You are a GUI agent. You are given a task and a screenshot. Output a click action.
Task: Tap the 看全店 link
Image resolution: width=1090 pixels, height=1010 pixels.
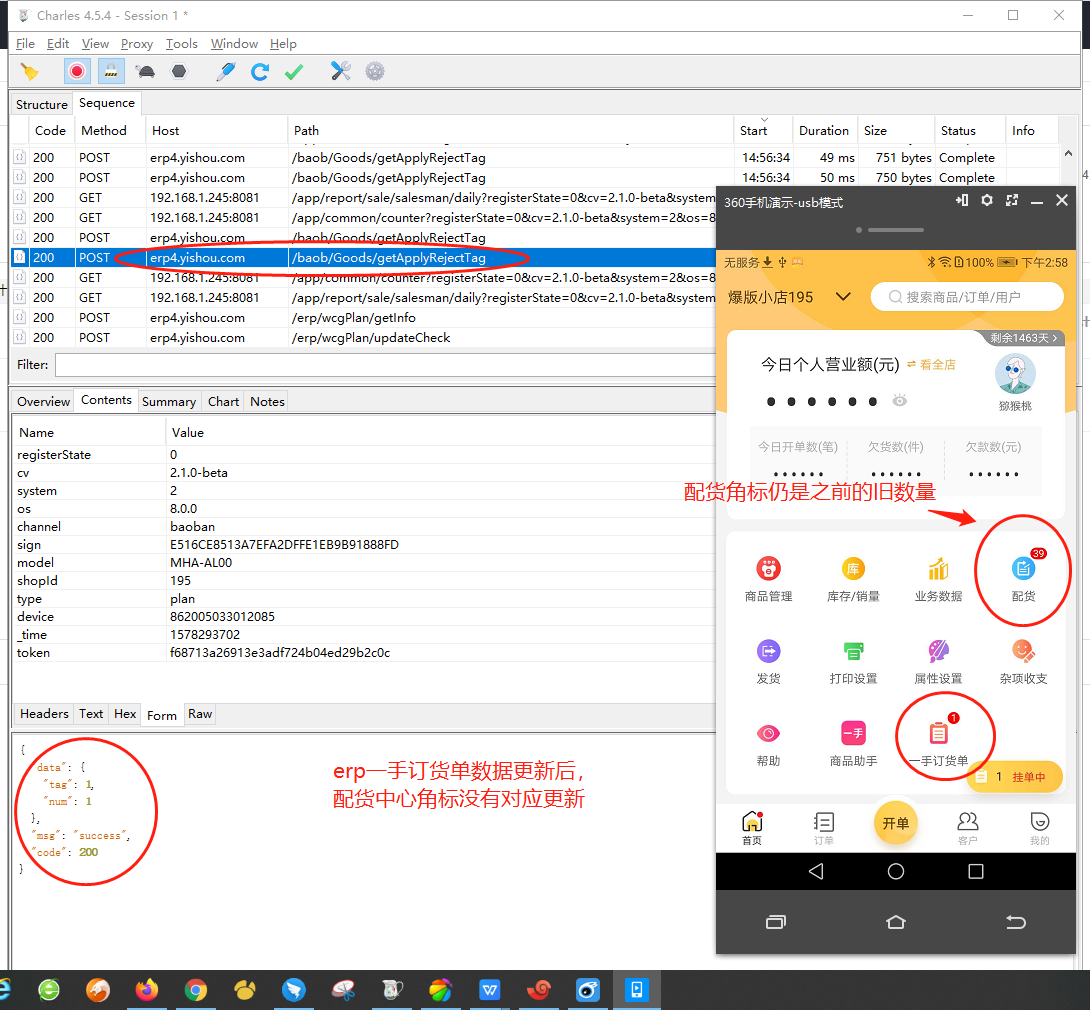(x=932, y=364)
